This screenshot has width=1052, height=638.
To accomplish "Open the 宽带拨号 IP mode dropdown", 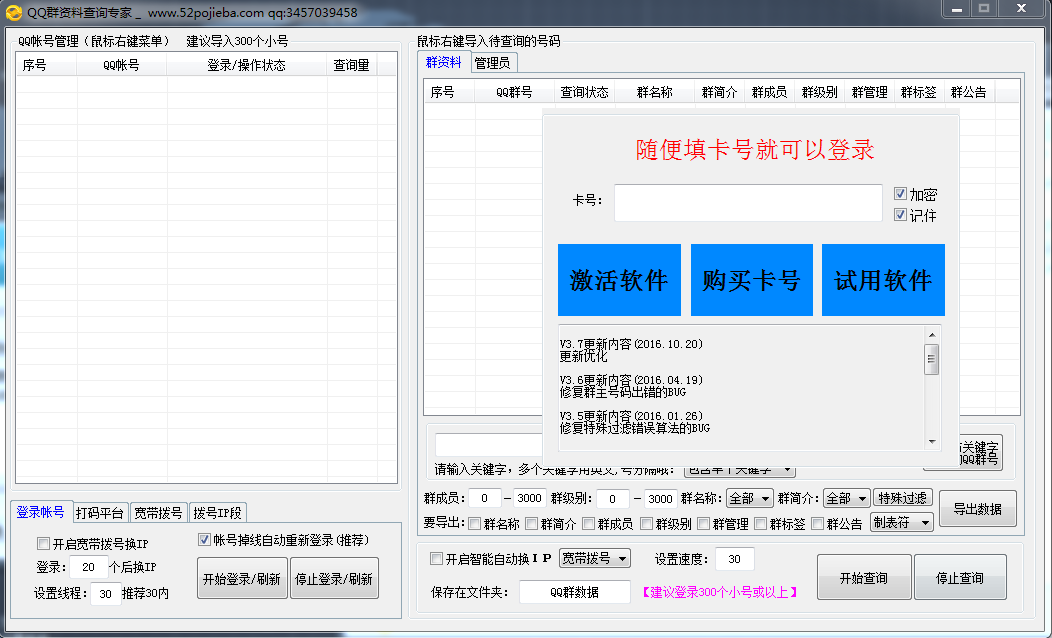I will point(594,558).
